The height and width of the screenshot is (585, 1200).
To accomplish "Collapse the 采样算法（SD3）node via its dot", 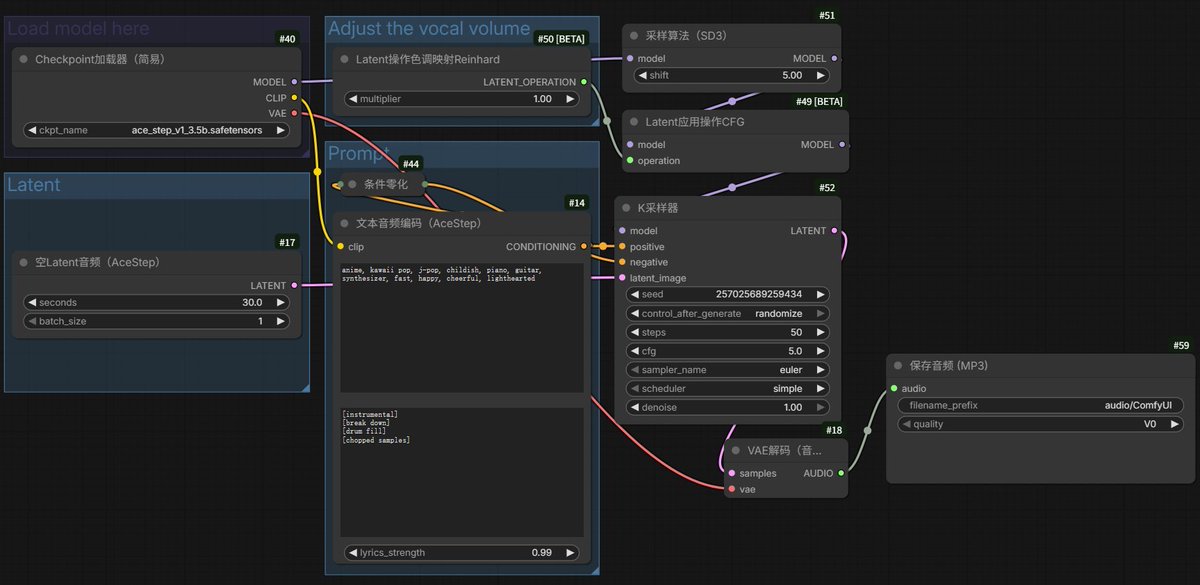I will tap(634, 36).
